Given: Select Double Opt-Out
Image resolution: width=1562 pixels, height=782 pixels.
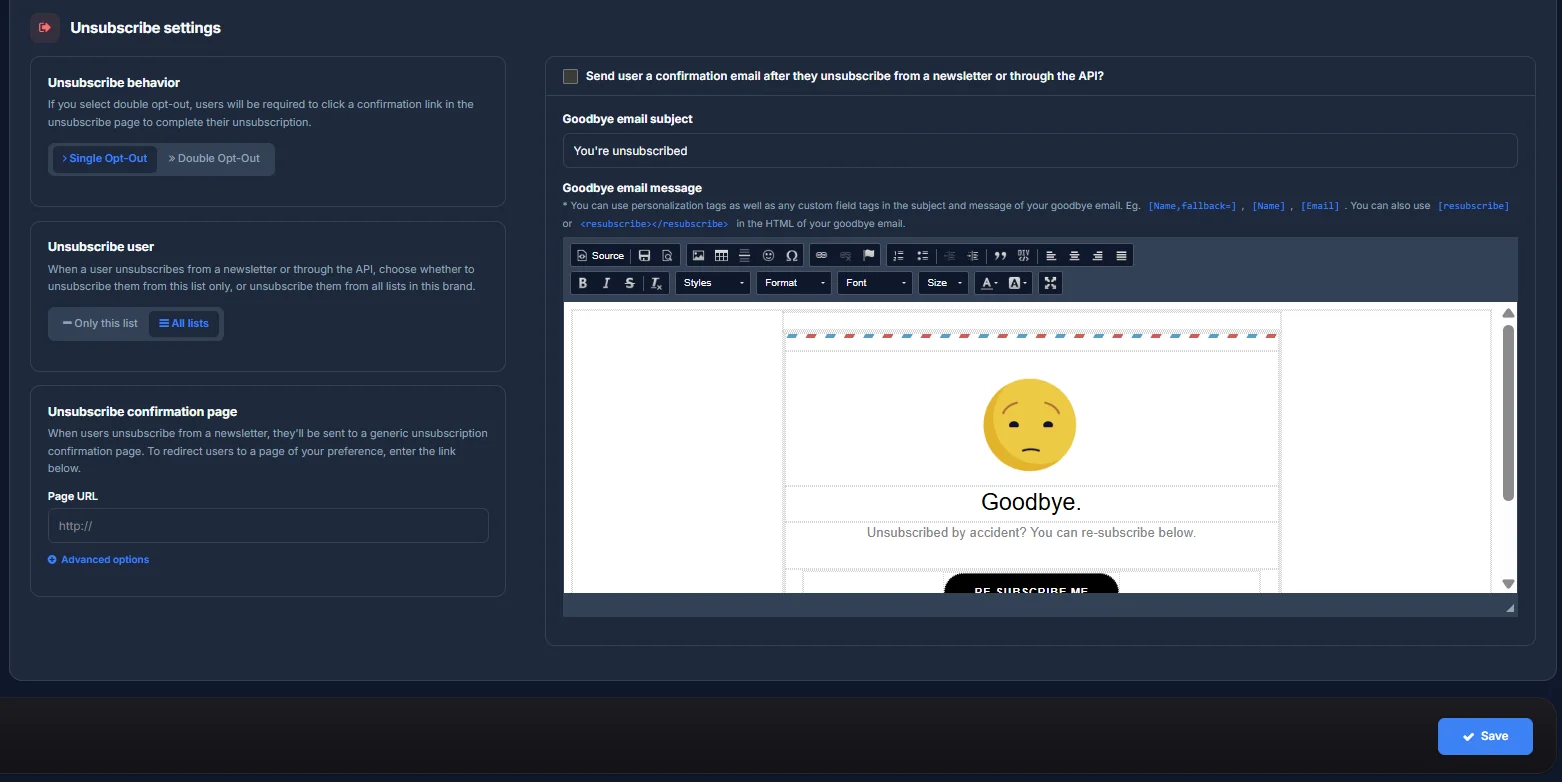Looking at the screenshot, I should 214,159.
